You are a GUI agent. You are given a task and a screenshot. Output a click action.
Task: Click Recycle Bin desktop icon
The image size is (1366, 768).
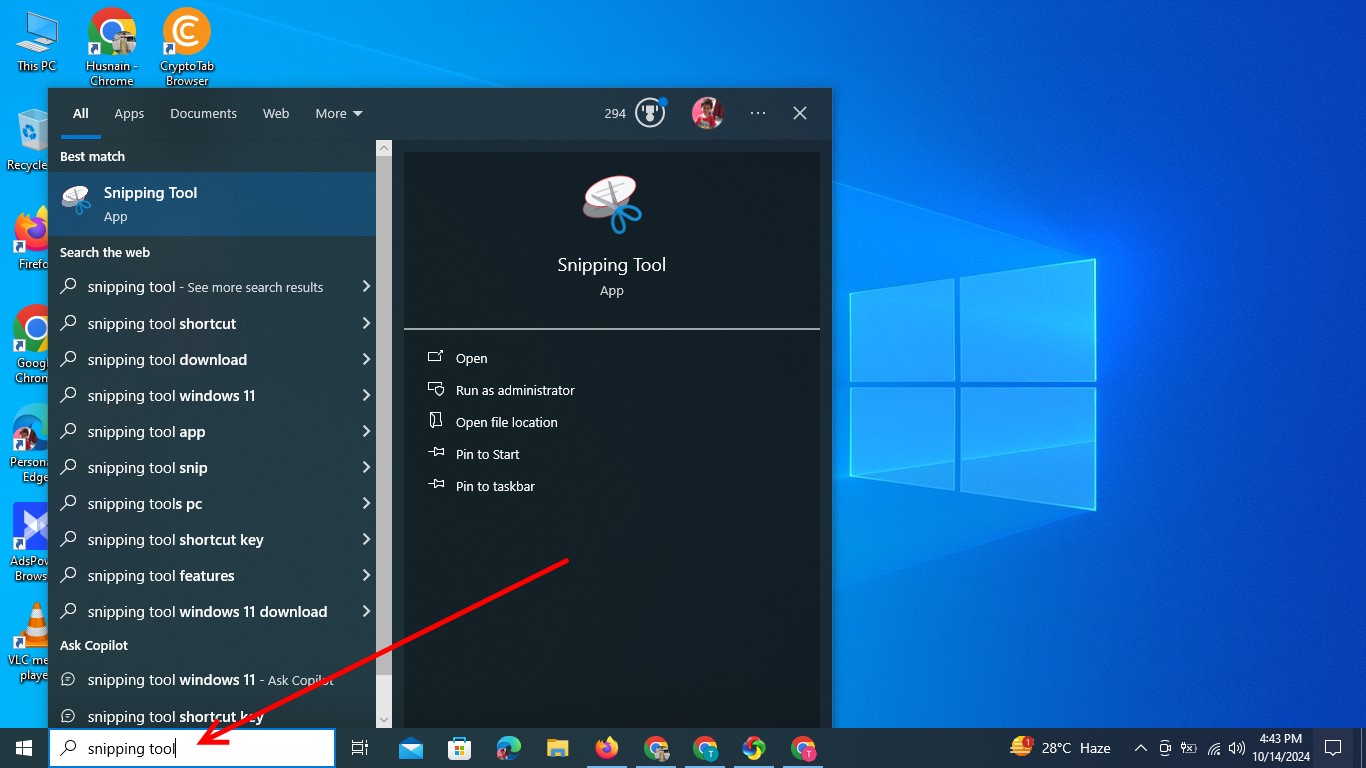tap(30, 140)
